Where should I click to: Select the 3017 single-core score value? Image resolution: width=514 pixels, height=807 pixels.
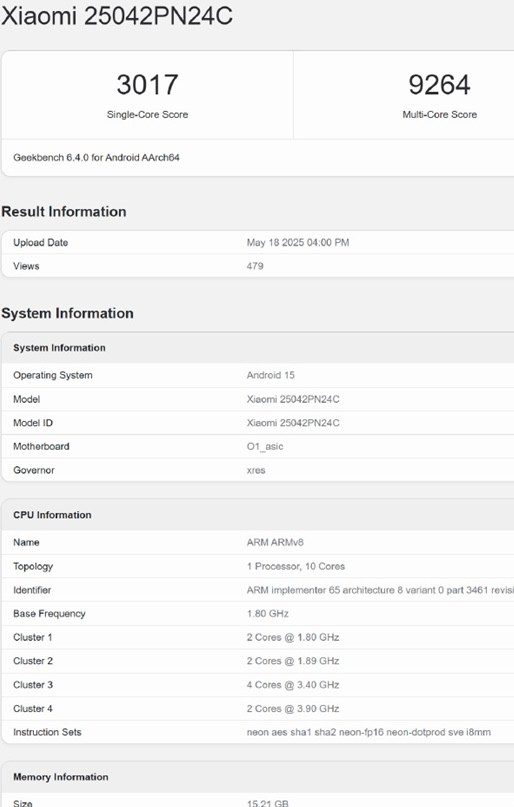(147, 84)
